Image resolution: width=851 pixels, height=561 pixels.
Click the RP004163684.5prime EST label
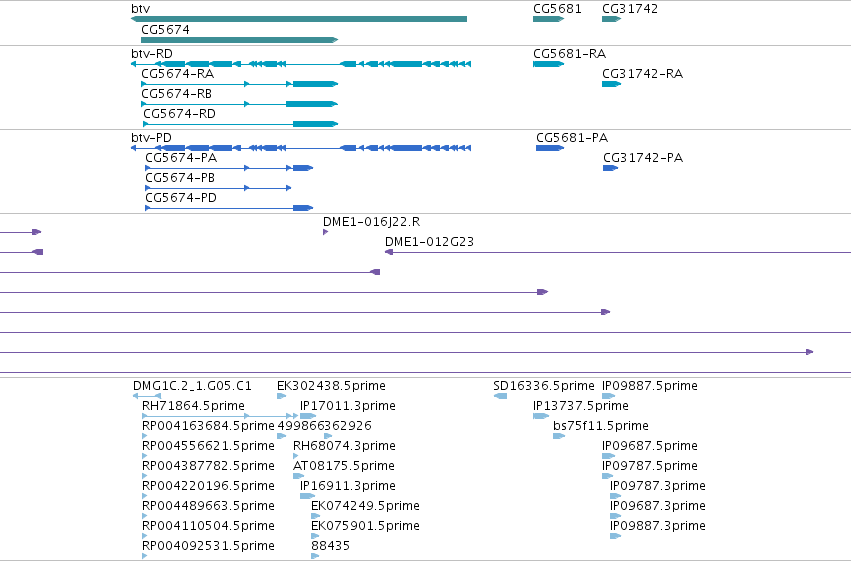(x=208, y=426)
